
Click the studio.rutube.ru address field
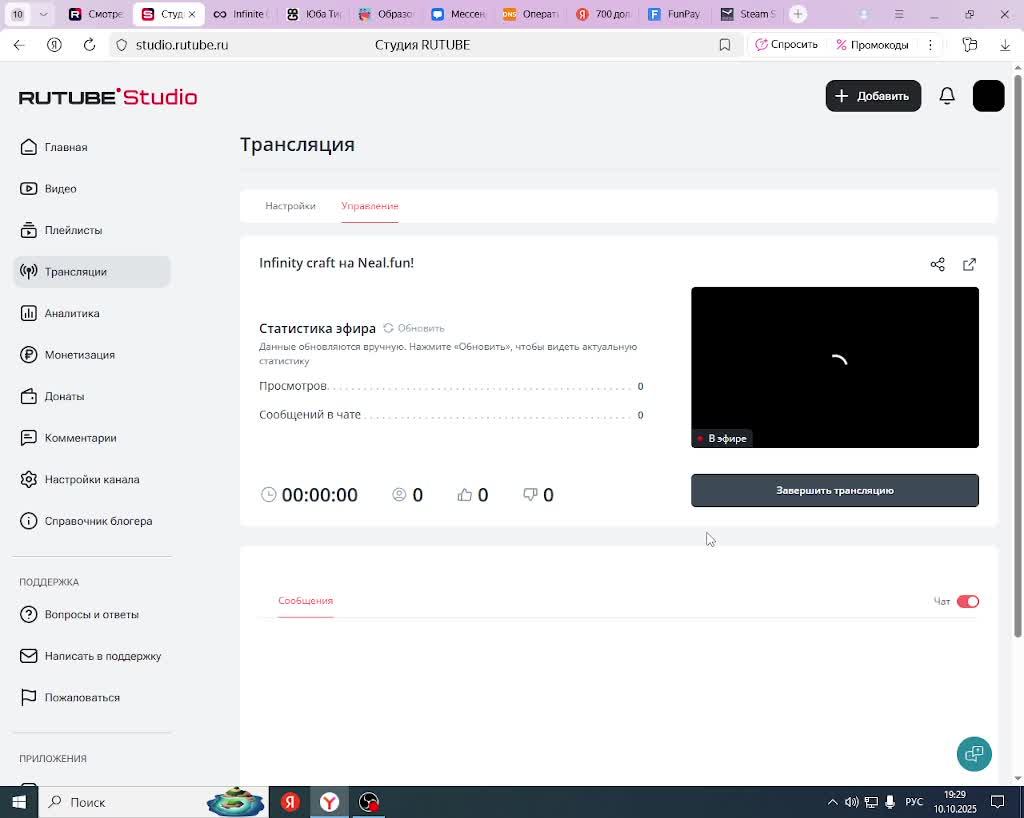click(x=182, y=44)
